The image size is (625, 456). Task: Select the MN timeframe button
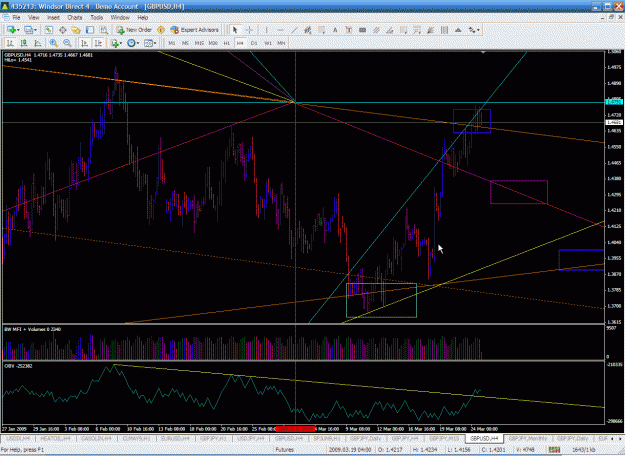(281, 43)
